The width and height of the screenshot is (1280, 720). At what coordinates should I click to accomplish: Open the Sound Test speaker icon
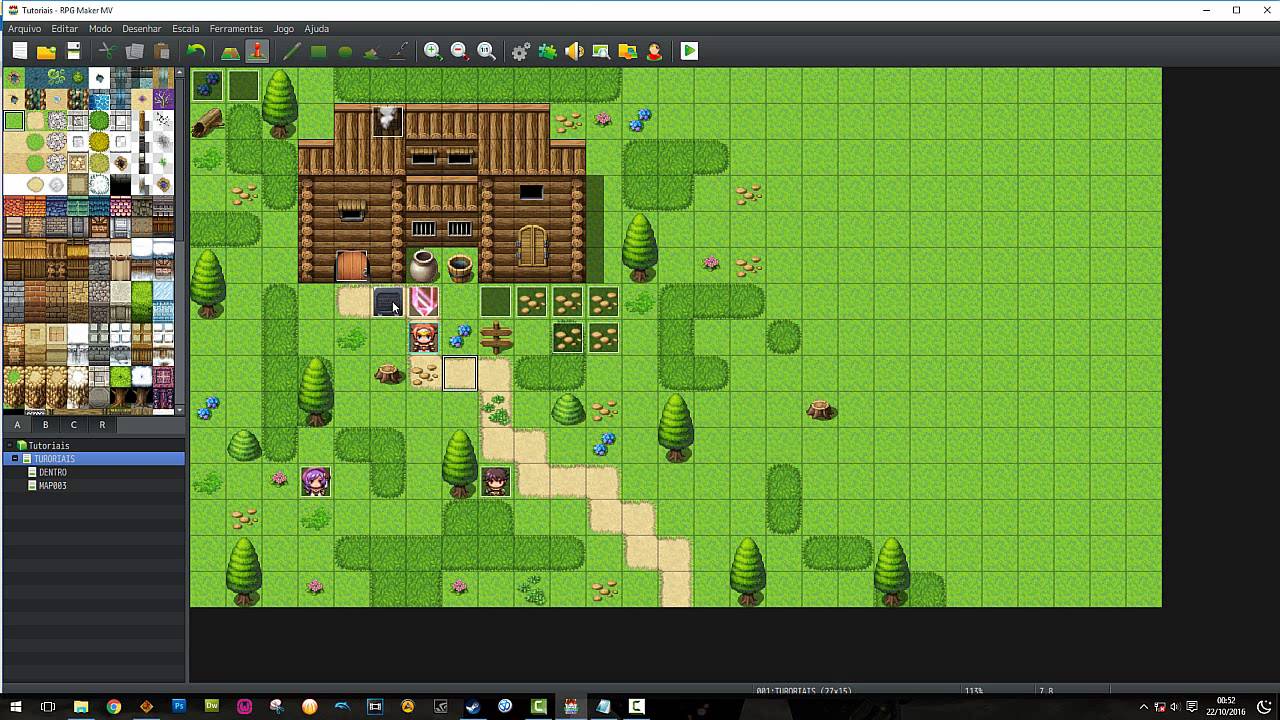coord(575,51)
